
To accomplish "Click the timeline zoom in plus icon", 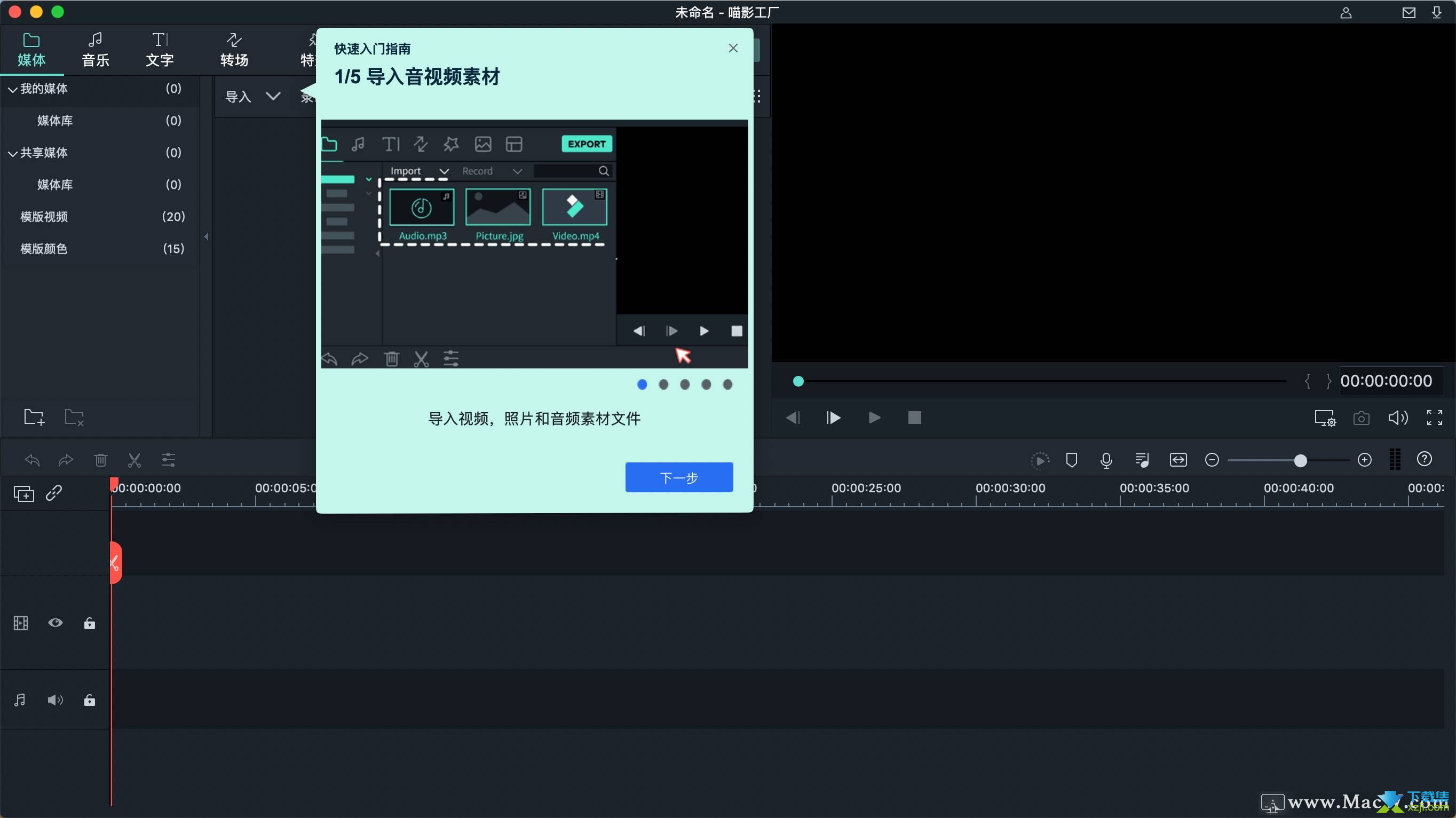I will pos(1364,460).
